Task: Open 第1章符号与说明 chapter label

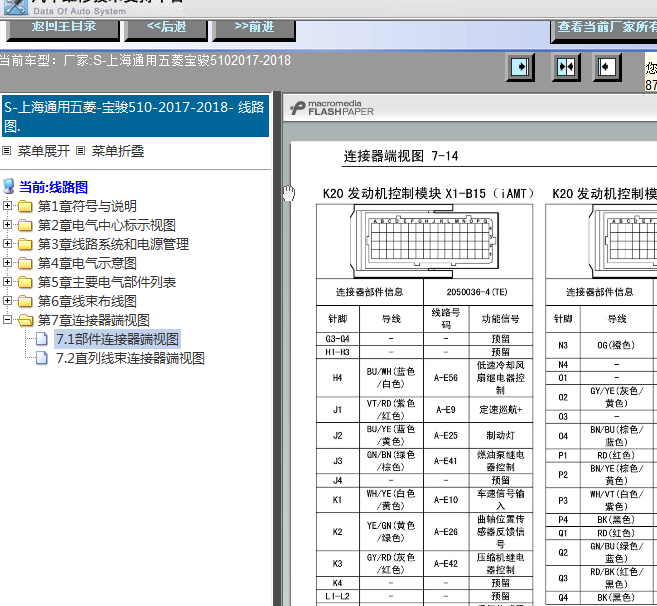Action: tap(87, 206)
